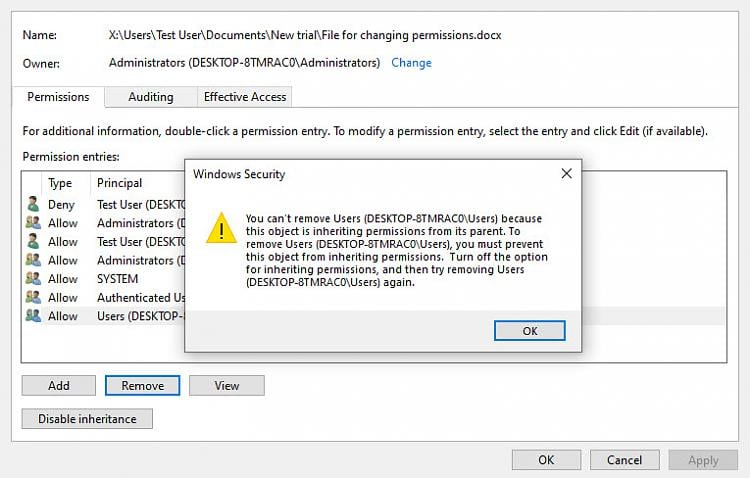Open the Effective Access tab

(245, 97)
